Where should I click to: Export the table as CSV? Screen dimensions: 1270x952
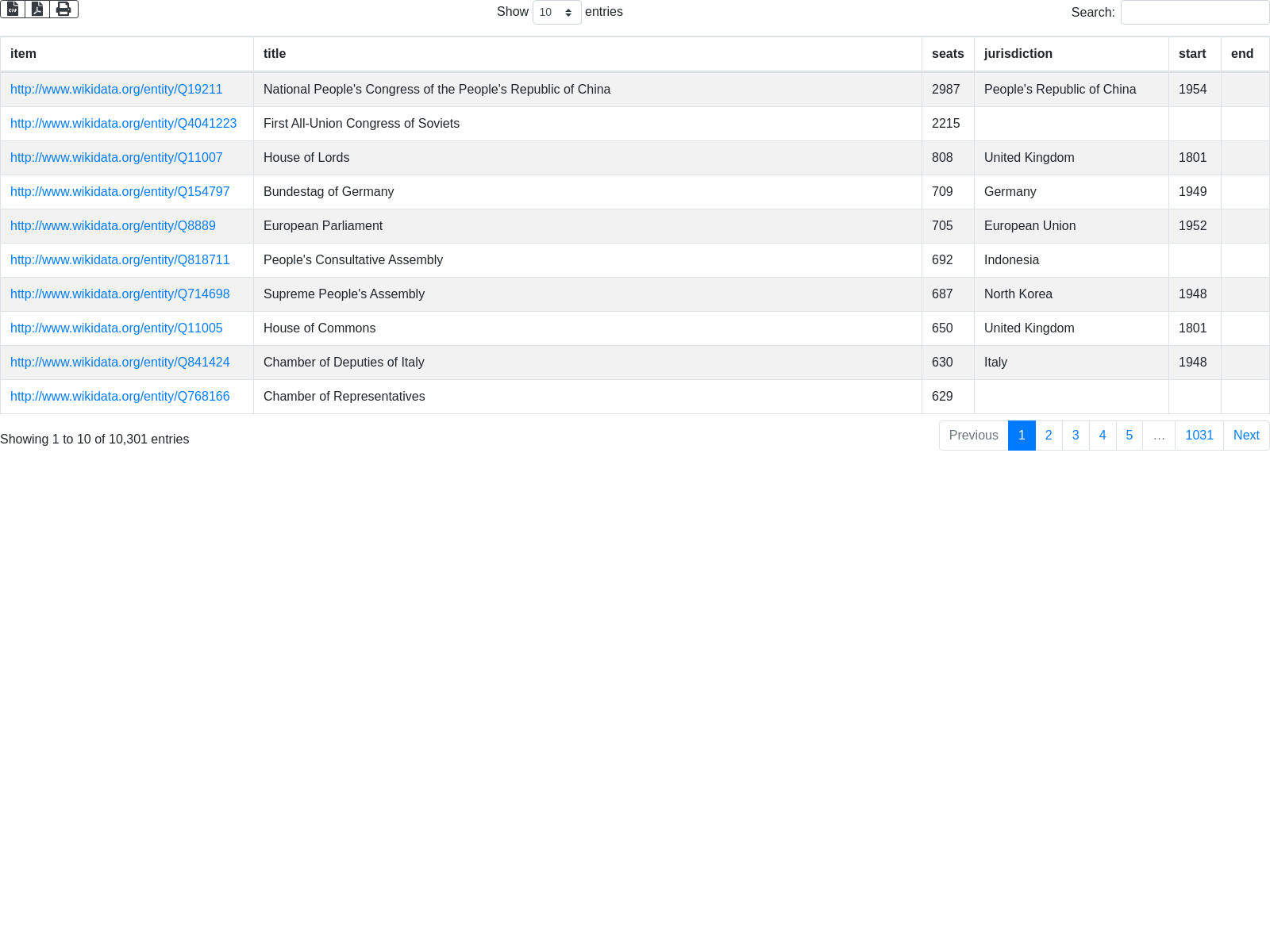pyautogui.click(x=13, y=9)
